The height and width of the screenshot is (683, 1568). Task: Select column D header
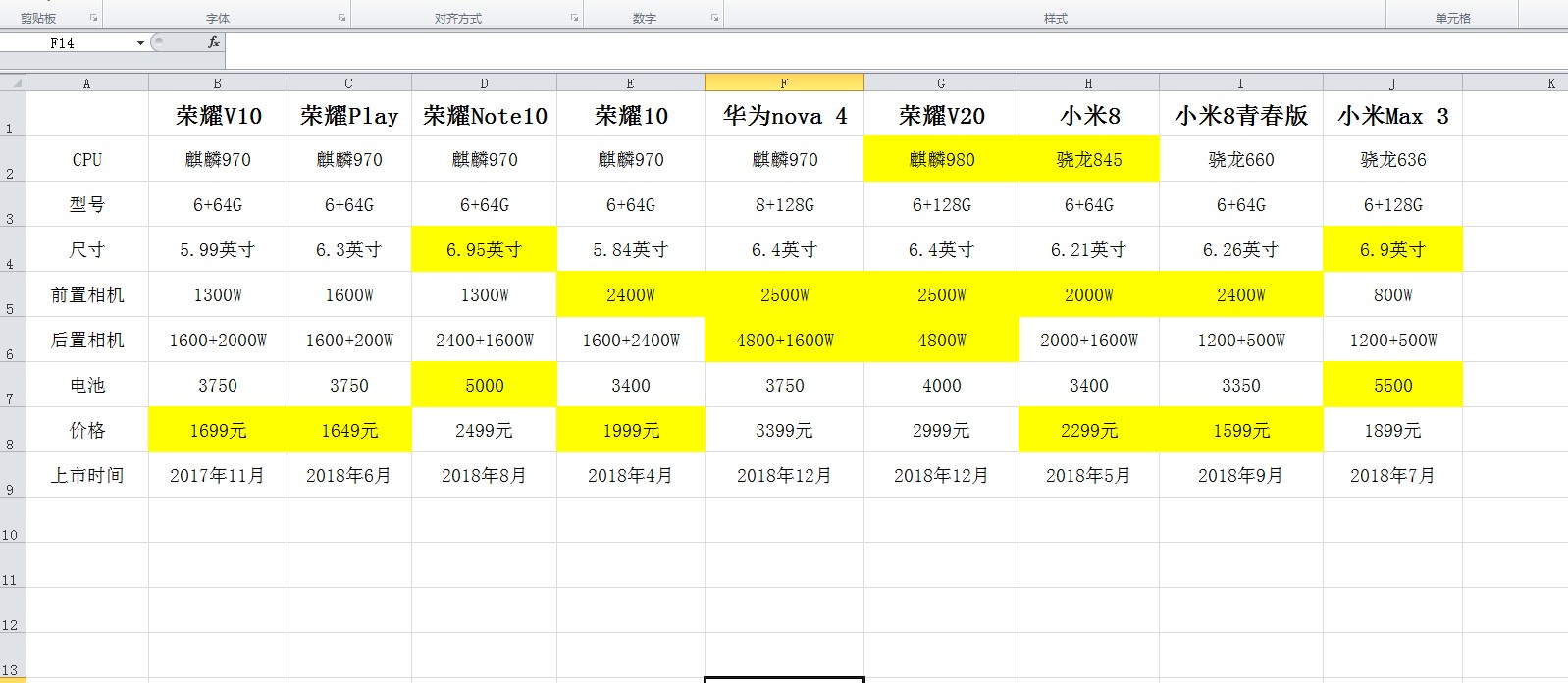click(x=485, y=83)
